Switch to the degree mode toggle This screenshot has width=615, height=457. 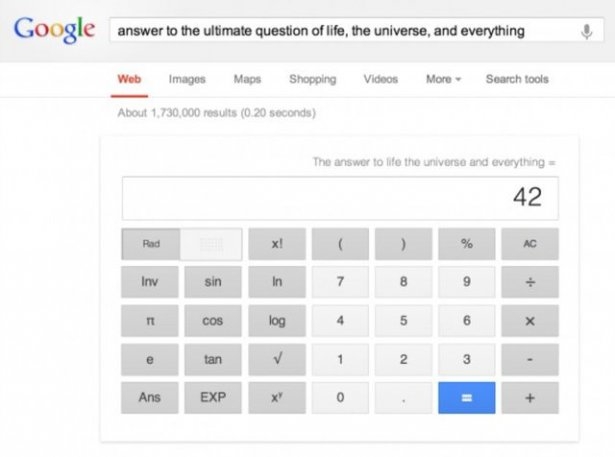[212, 244]
